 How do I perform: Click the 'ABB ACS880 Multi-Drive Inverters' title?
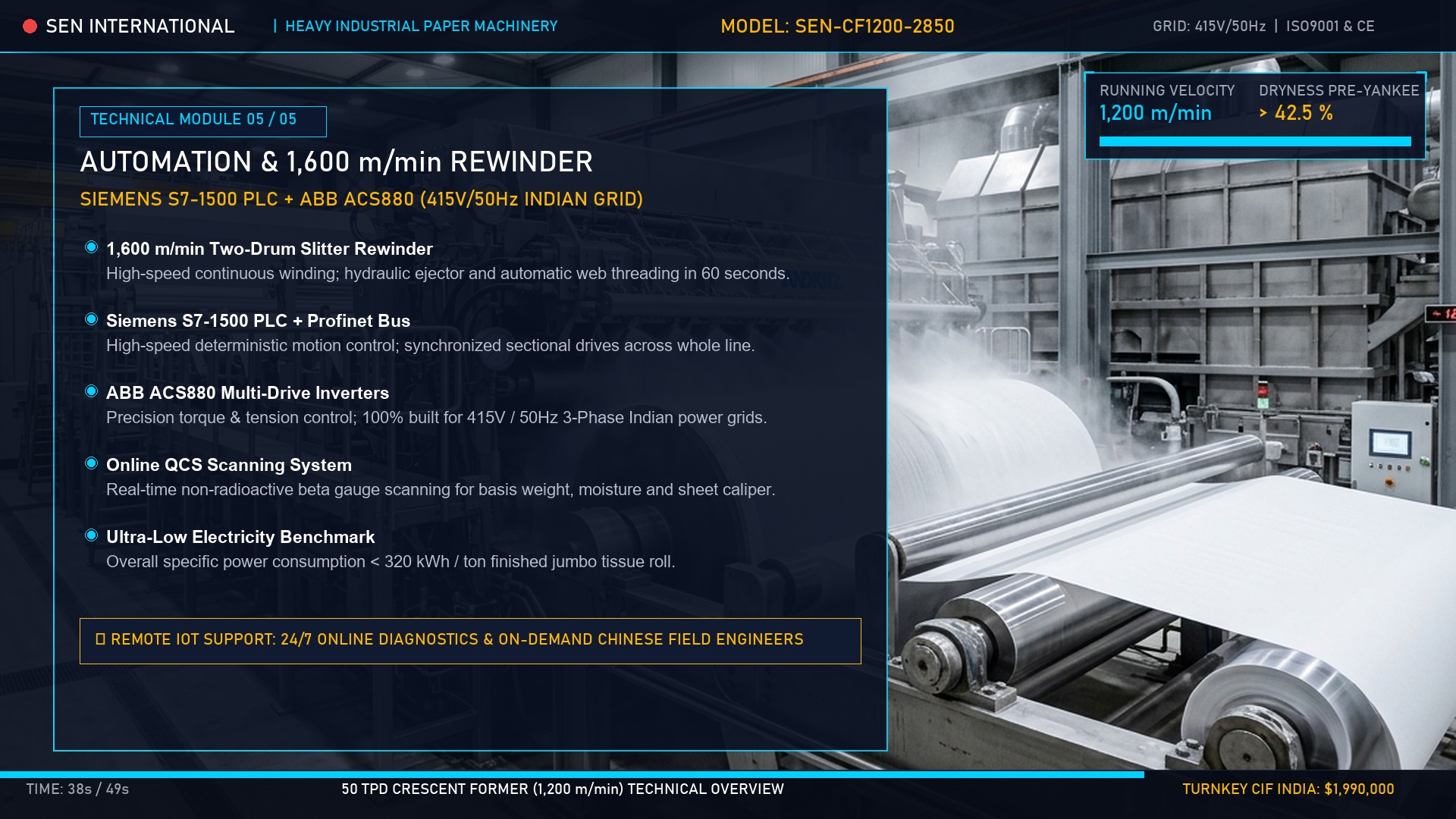[247, 393]
